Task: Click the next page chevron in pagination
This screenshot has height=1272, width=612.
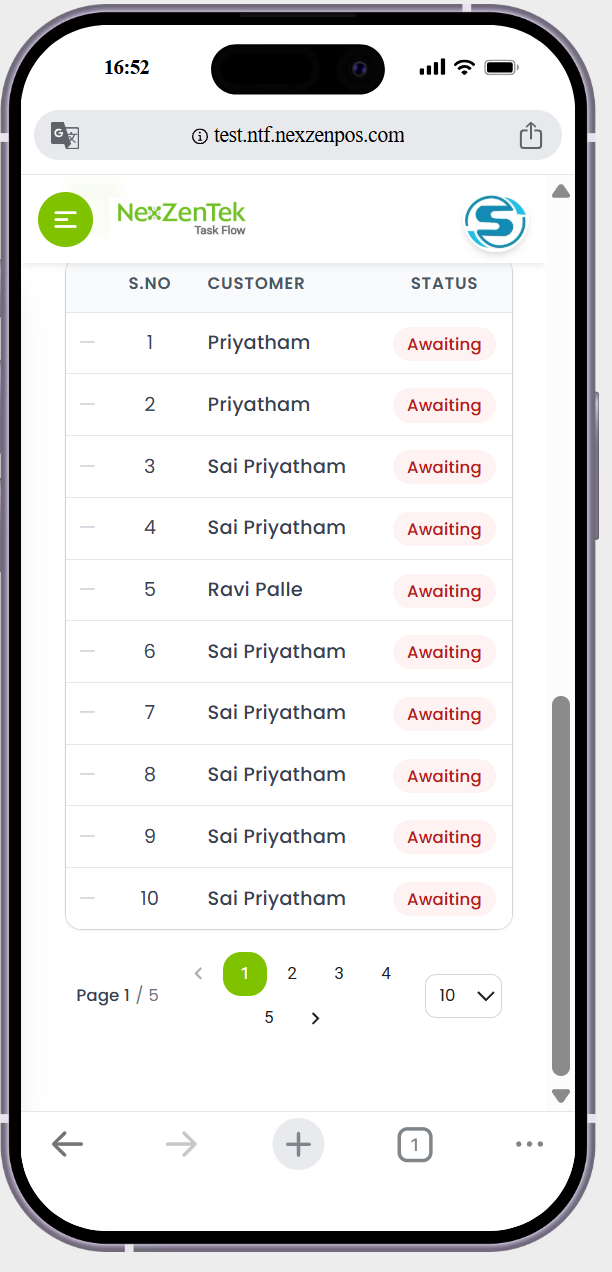Action: (315, 1017)
